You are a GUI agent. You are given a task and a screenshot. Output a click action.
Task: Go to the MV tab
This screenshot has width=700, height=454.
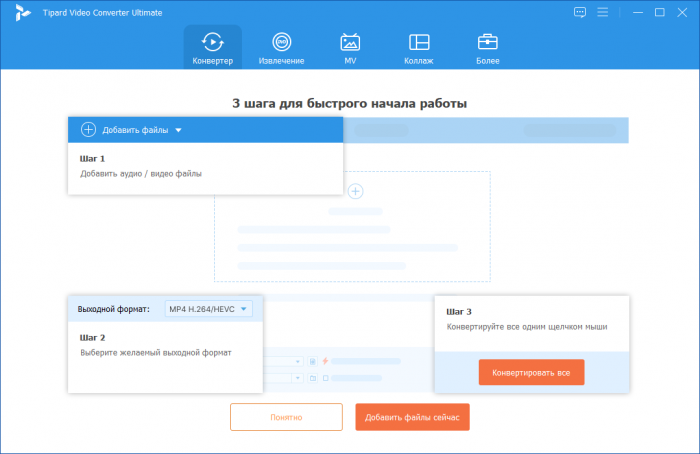[350, 48]
